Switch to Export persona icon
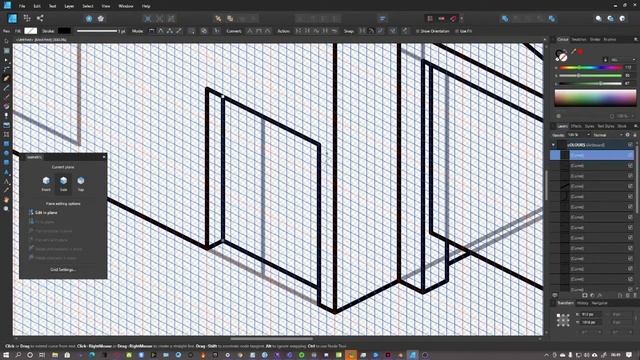640x360 pixels. coord(40,18)
